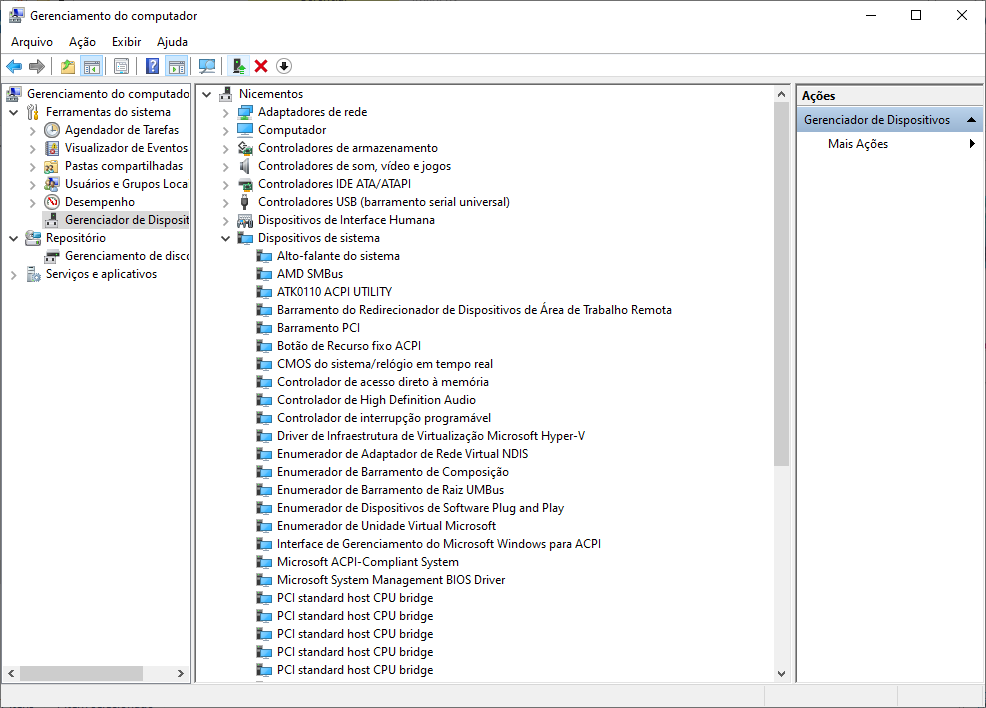Click the left tree horizontal scrollbar thumb
986x708 pixels.
tap(81, 673)
